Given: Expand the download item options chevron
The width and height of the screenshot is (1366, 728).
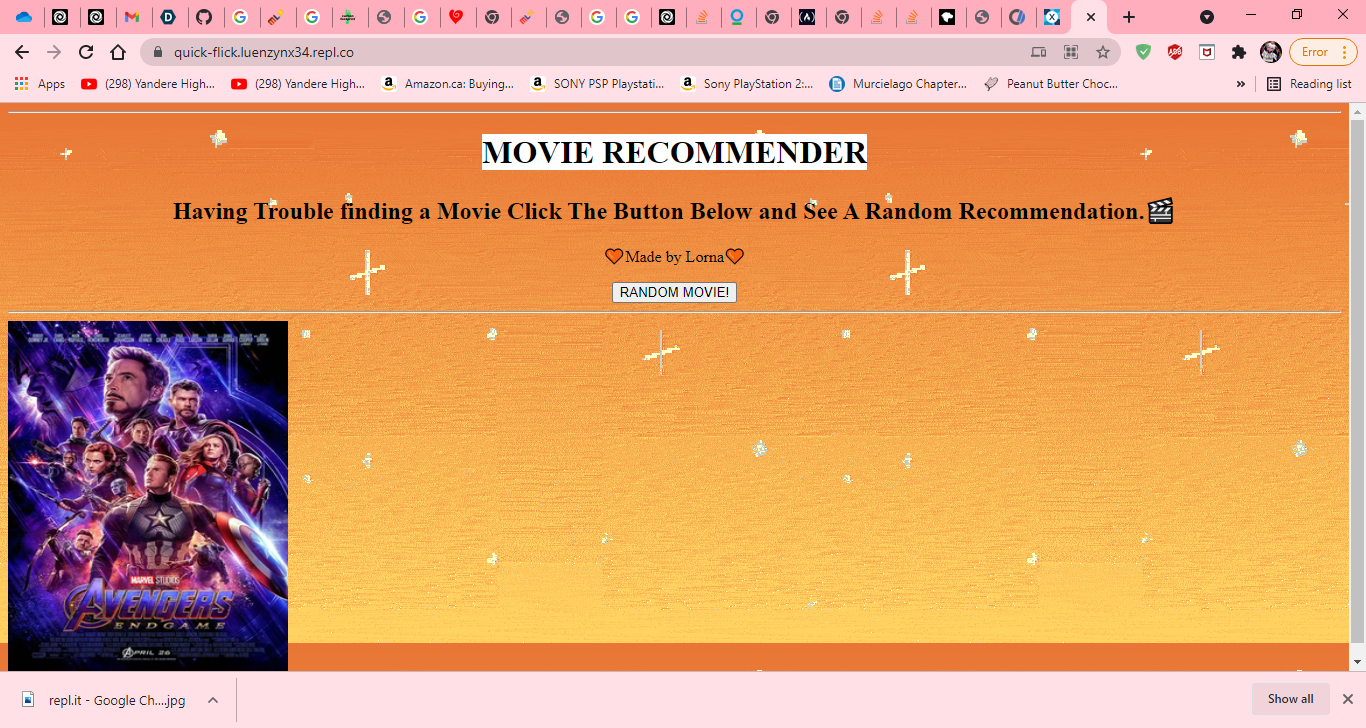Looking at the screenshot, I should pyautogui.click(x=212, y=700).
